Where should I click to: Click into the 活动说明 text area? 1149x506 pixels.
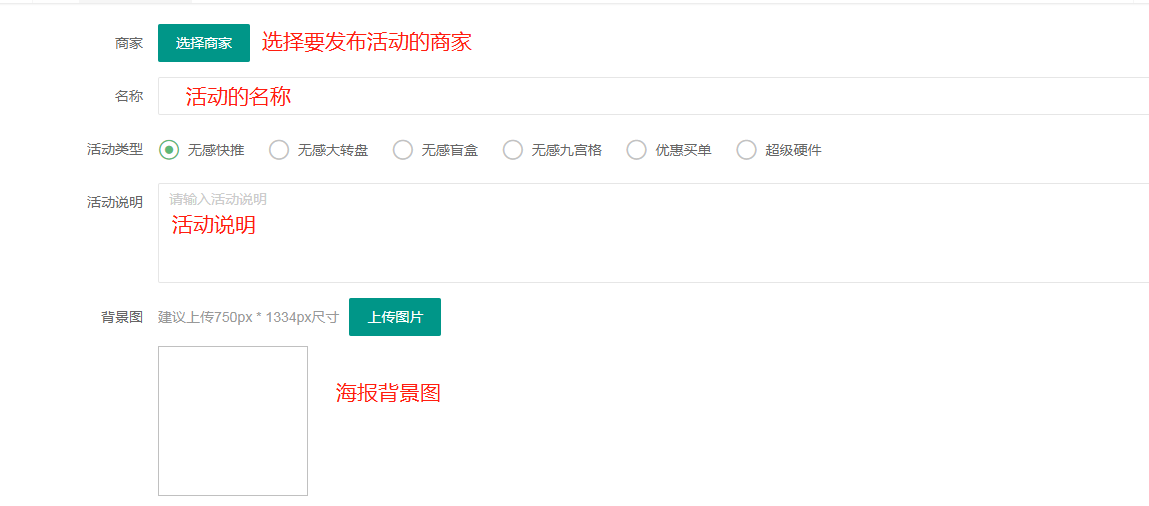click(x=653, y=233)
